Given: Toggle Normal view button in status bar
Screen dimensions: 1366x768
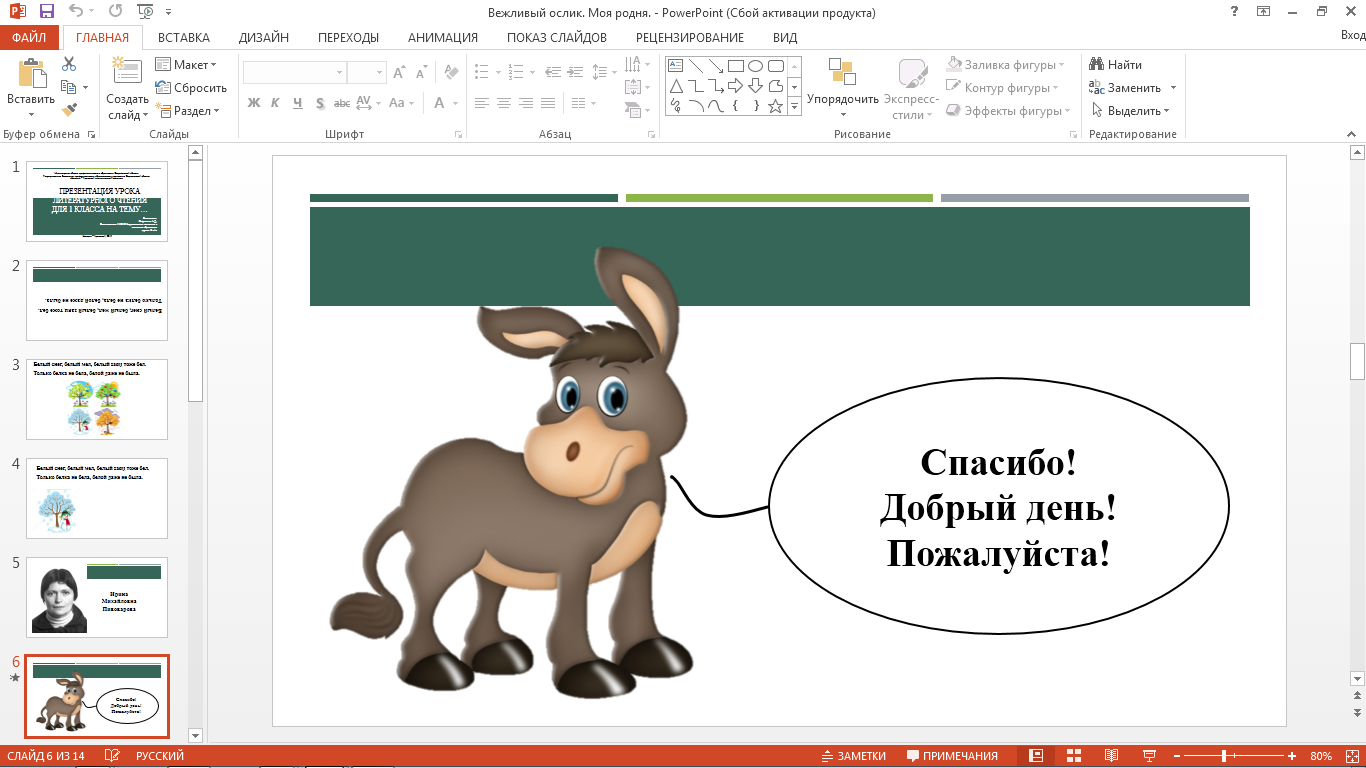Looking at the screenshot, I should pos(1037,756).
